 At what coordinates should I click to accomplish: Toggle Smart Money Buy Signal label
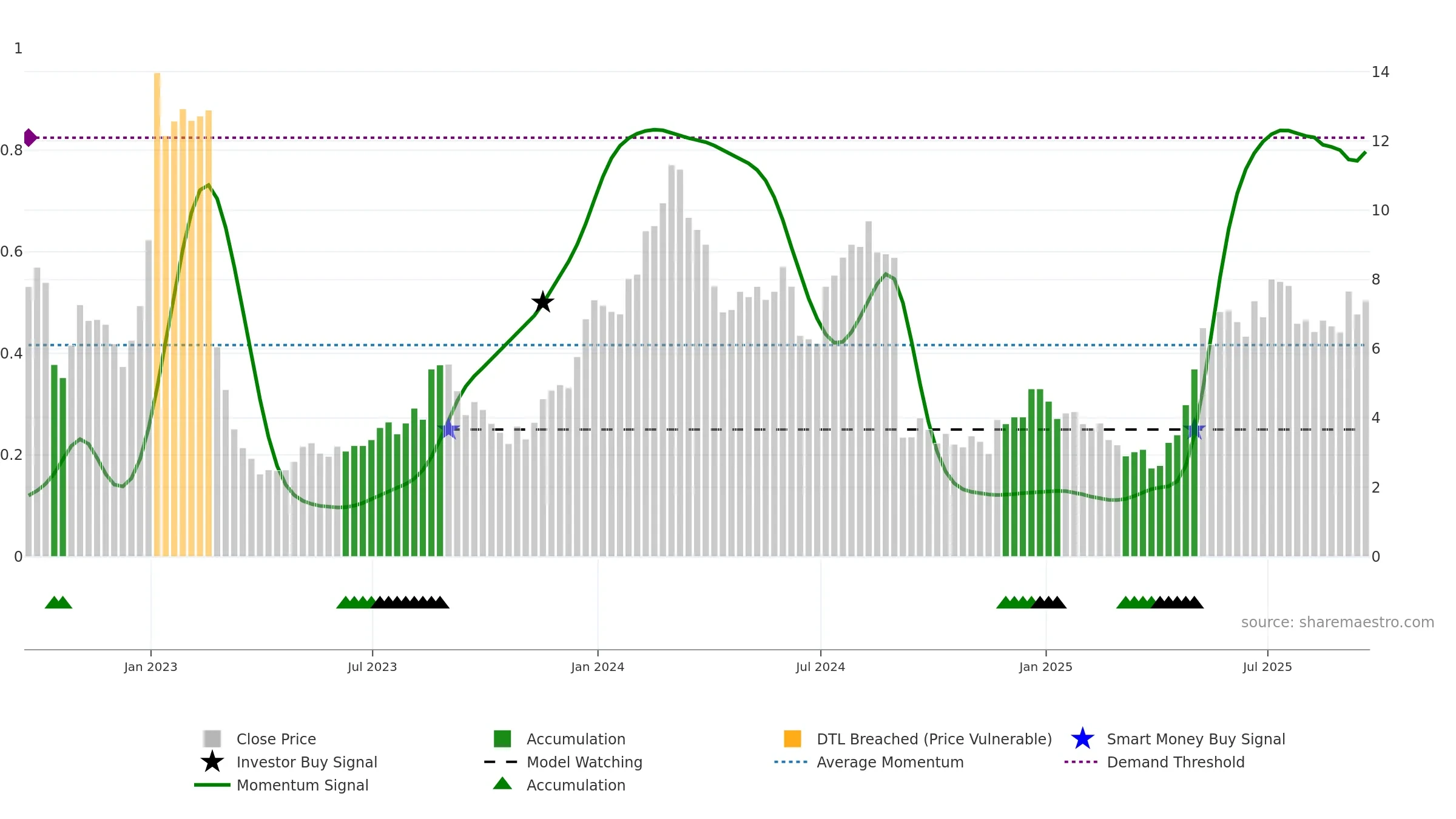tap(1196, 739)
